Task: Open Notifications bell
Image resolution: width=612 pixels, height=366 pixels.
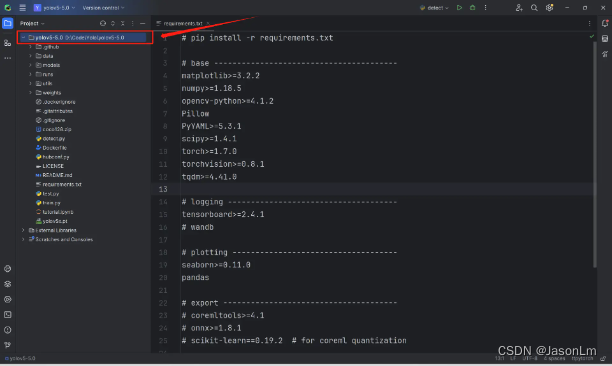Action: [x=605, y=23]
